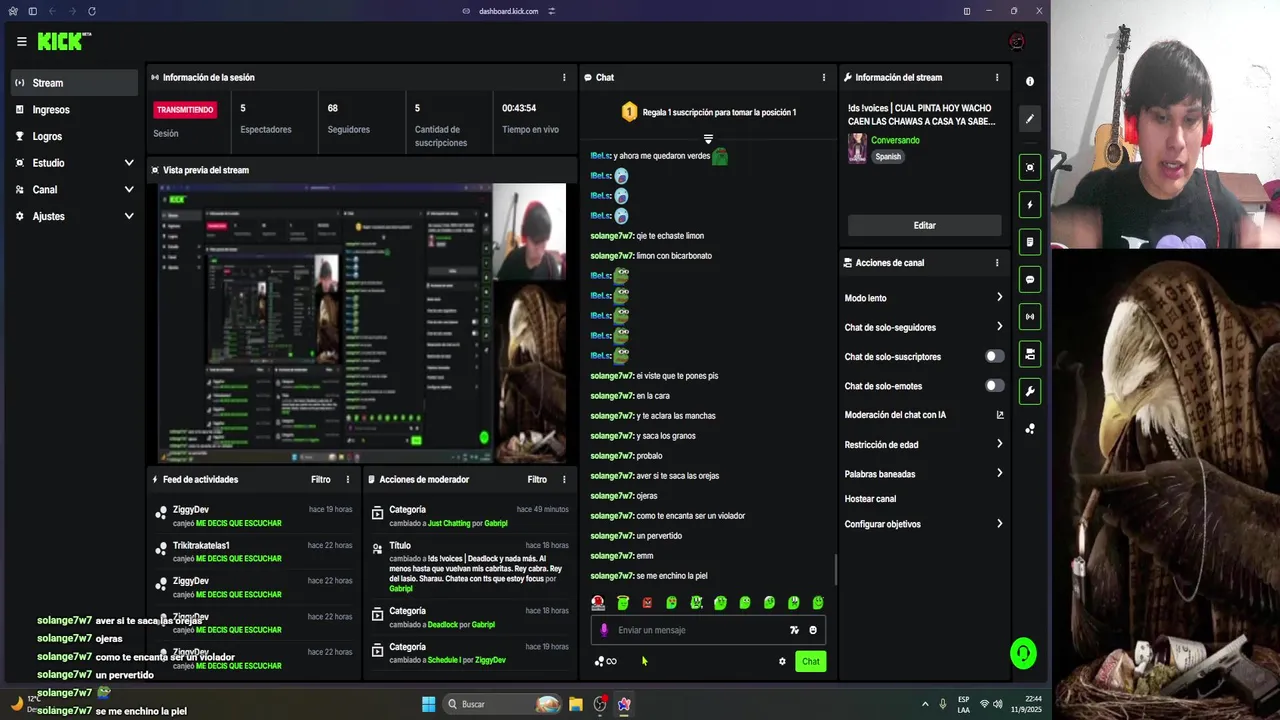Screen dimensions: 1280x720
Task: Click the chat bubble icon in right toolbar
Action: click(x=1030, y=279)
